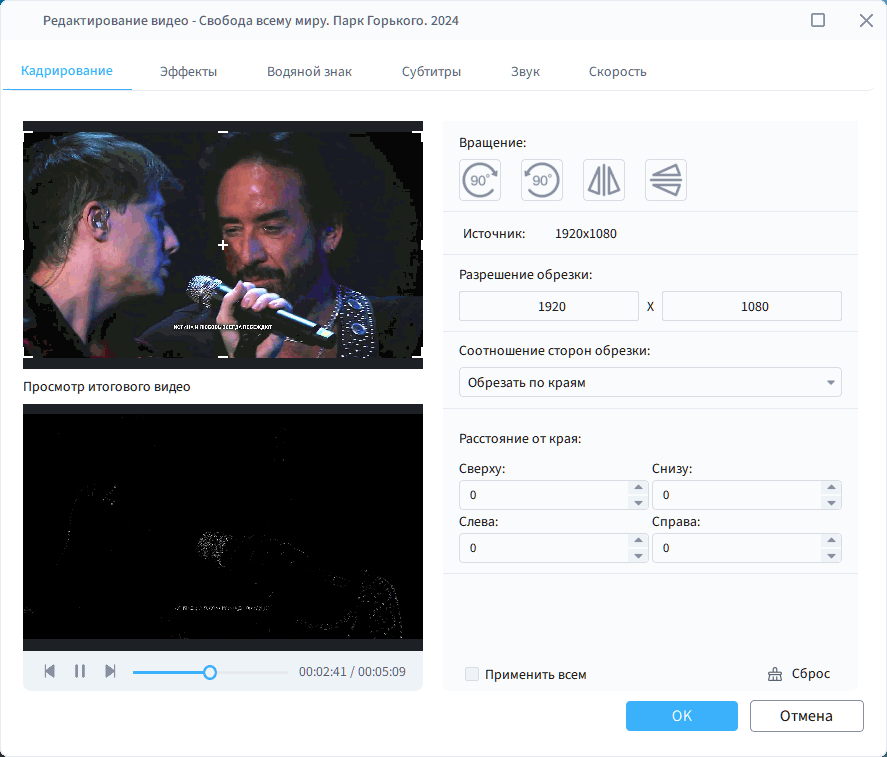Click the crop width field showing 1920
The width and height of the screenshot is (887, 757).
click(548, 307)
